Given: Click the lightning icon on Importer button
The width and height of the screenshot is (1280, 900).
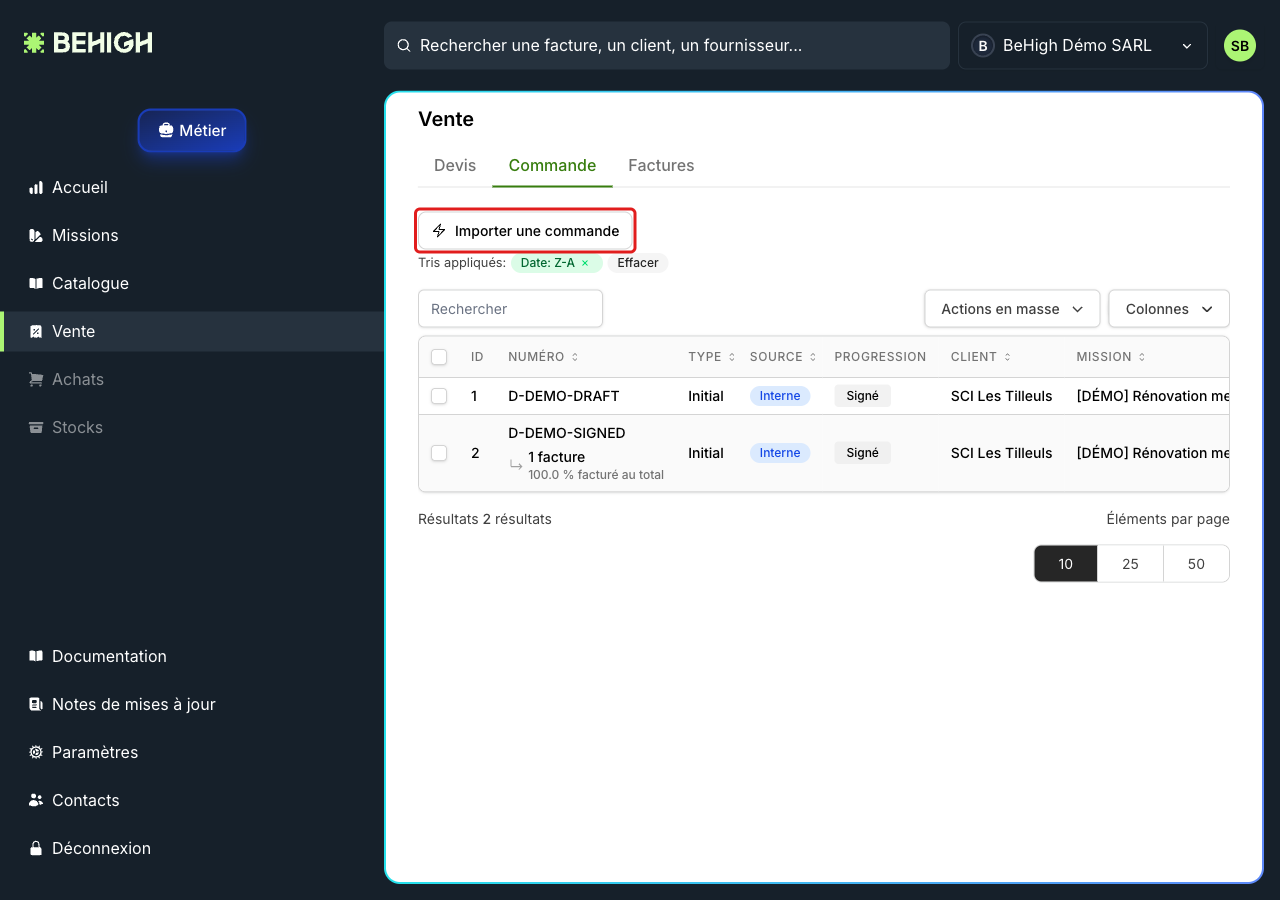Looking at the screenshot, I should (x=439, y=231).
